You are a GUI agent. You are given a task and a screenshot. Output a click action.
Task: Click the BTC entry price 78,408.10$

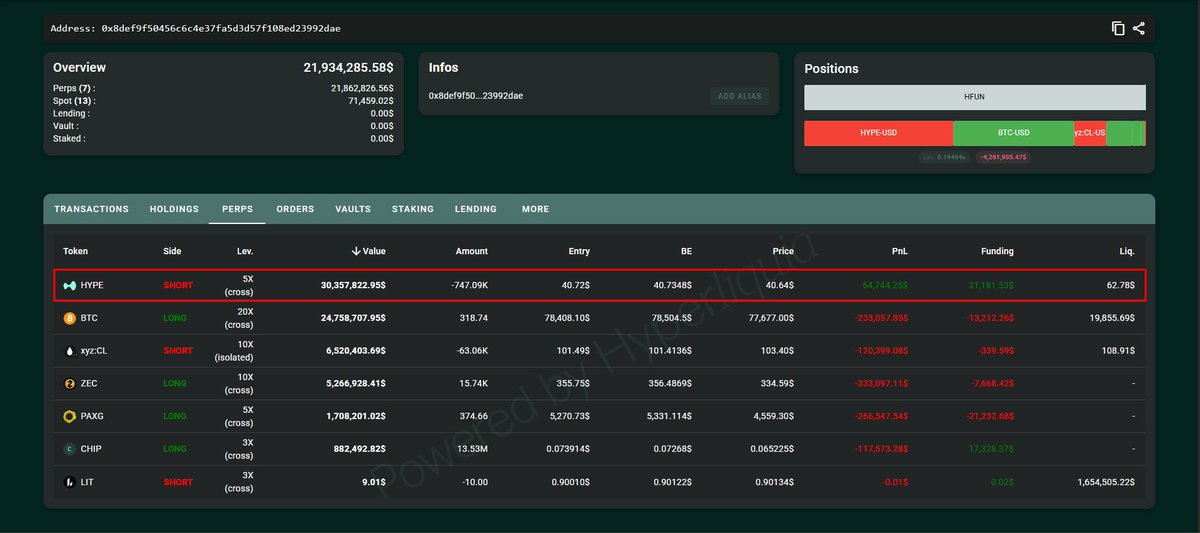[x=563, y=318]
